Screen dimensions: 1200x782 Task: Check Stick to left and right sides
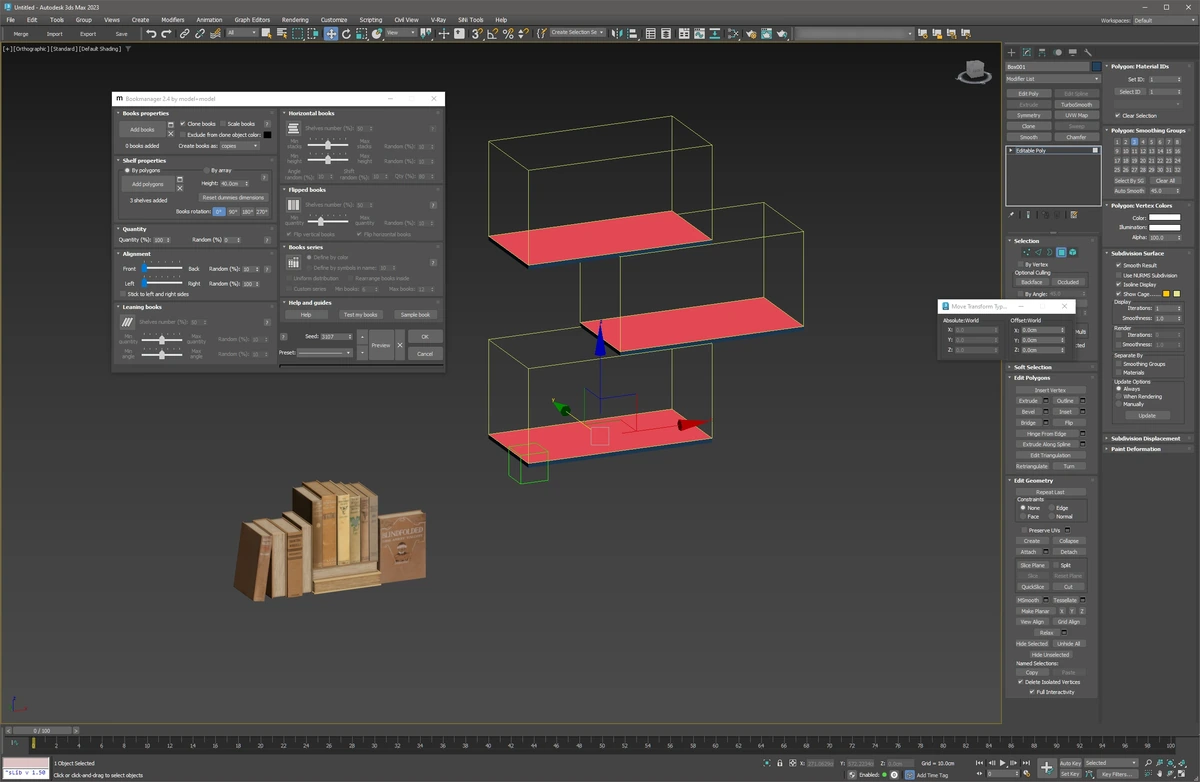point(125,294)
